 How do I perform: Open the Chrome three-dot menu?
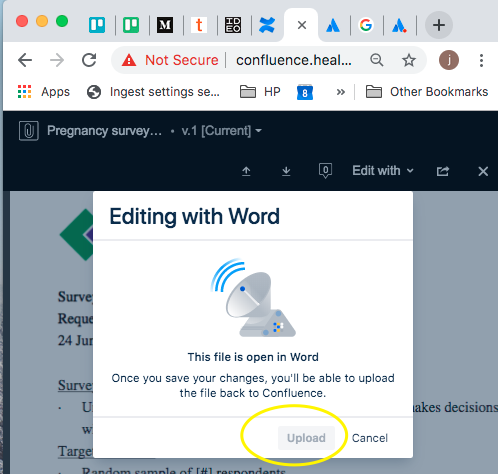point(481,60)
